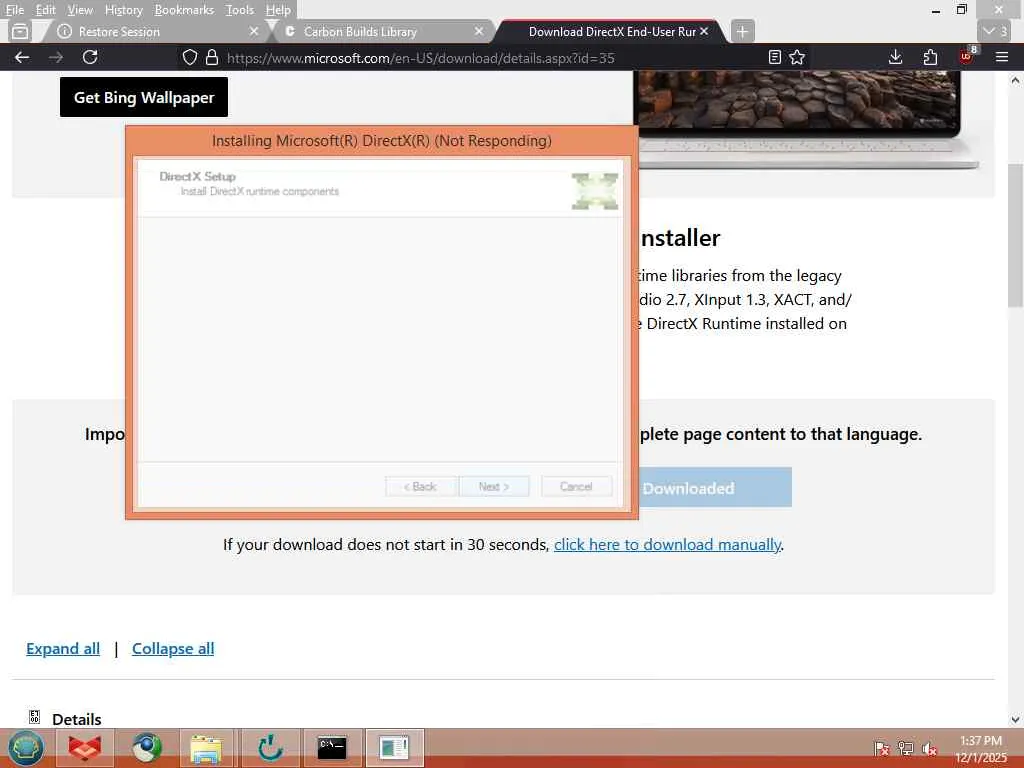Click the laptop wallpaper image
The height and width of the screenshot is (768, 1024).
(808, 118)
